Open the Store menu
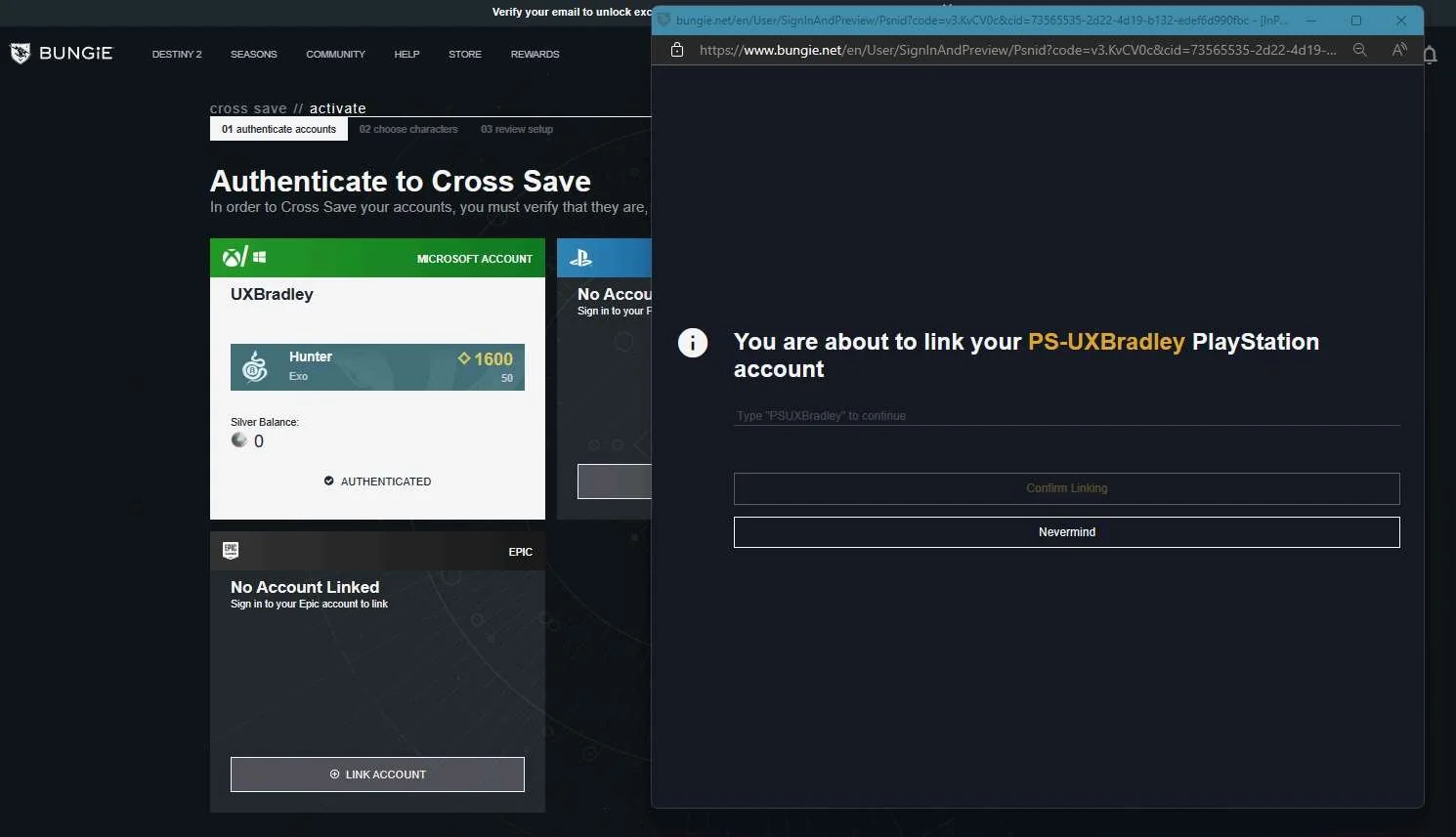The height and width of the screenshot is (837, 1456). click(x=465, y=55)
